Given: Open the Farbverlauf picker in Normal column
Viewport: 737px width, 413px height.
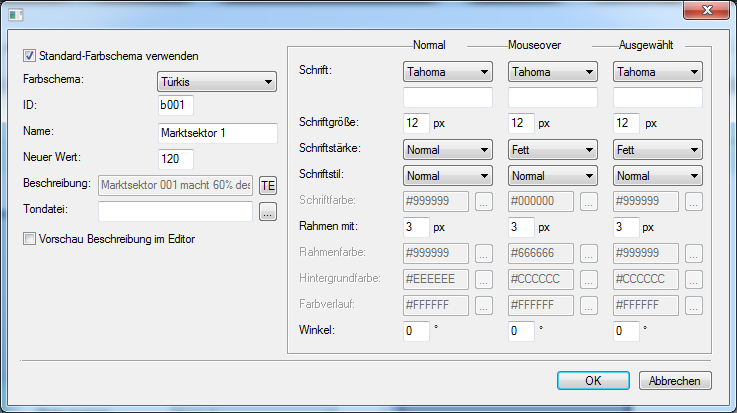Looking at the screenshot, I should 483,305.
